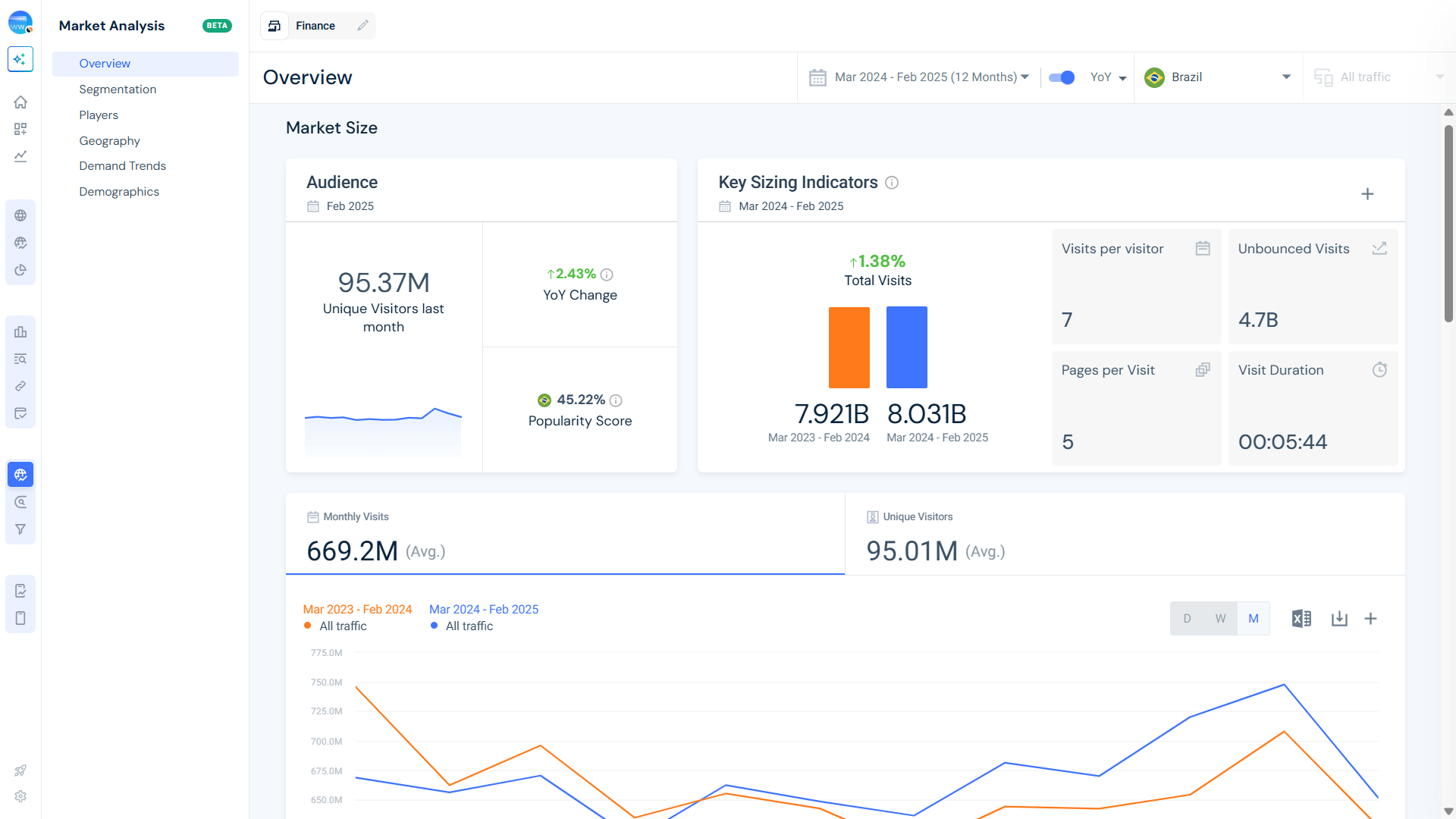Click the link-building icon in sidebar
1456x819 pixels.
coord(20,386)
